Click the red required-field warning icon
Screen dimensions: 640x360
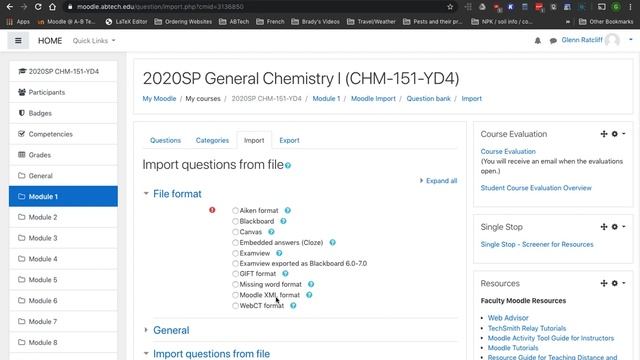pyautogui.click(x=212, y=210)
